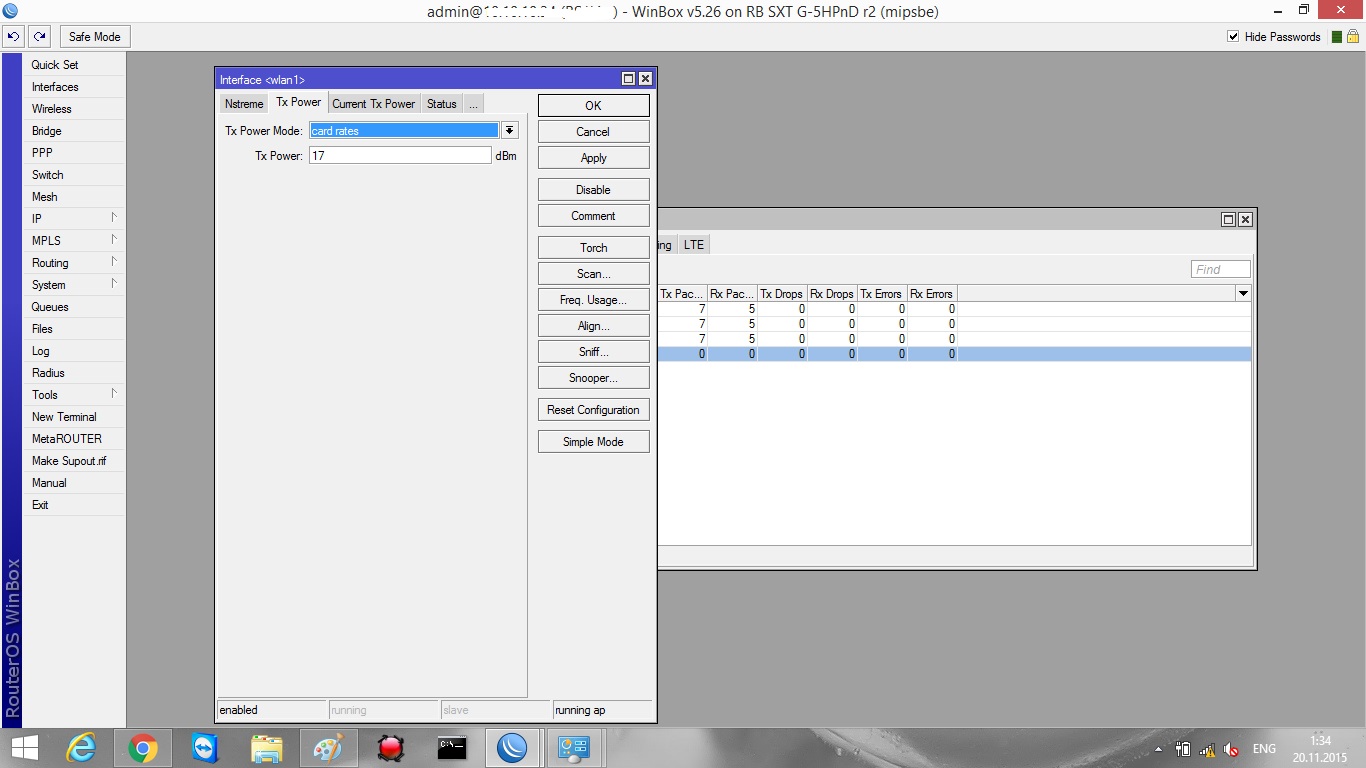Expand the hidden tabs with the ... button
This screenshot has width=1366, height=768.
(473, 104)
